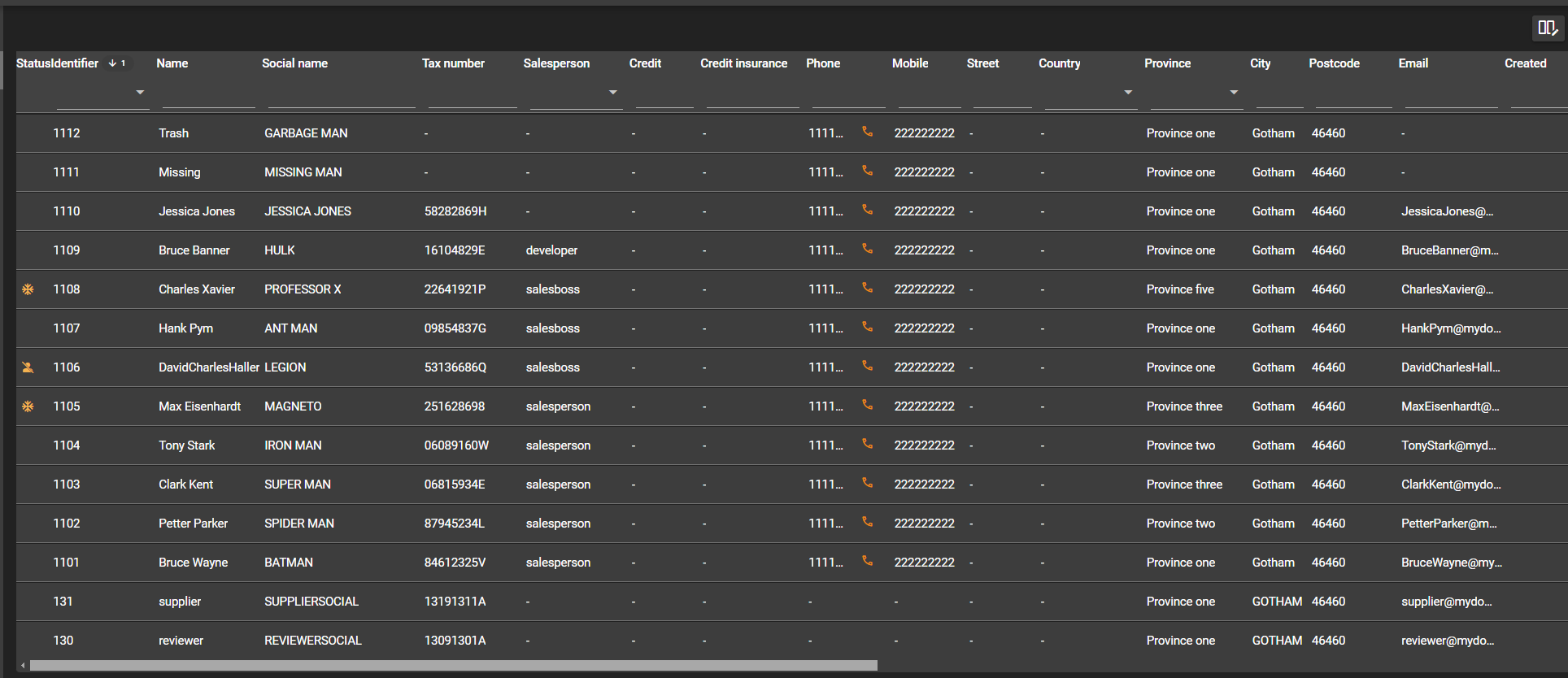This screenshot has width=1568, height=678.
Task: Toggle the Identifier descending sort arrow
Action: (112, 63)
